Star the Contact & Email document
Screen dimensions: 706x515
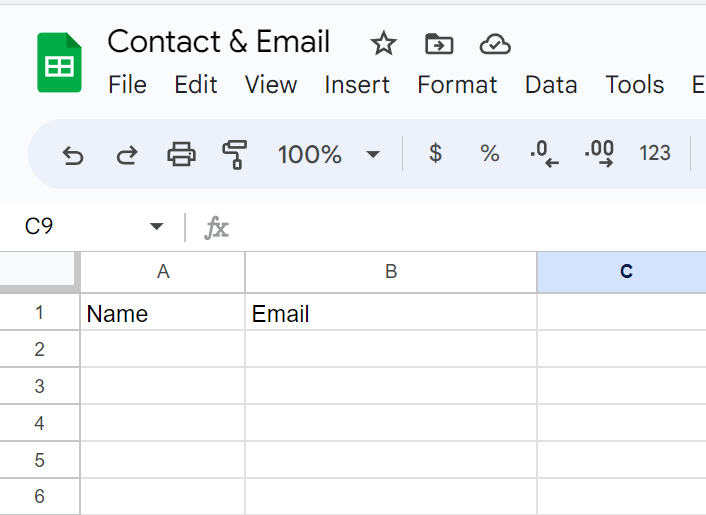(x=383, y=43)
